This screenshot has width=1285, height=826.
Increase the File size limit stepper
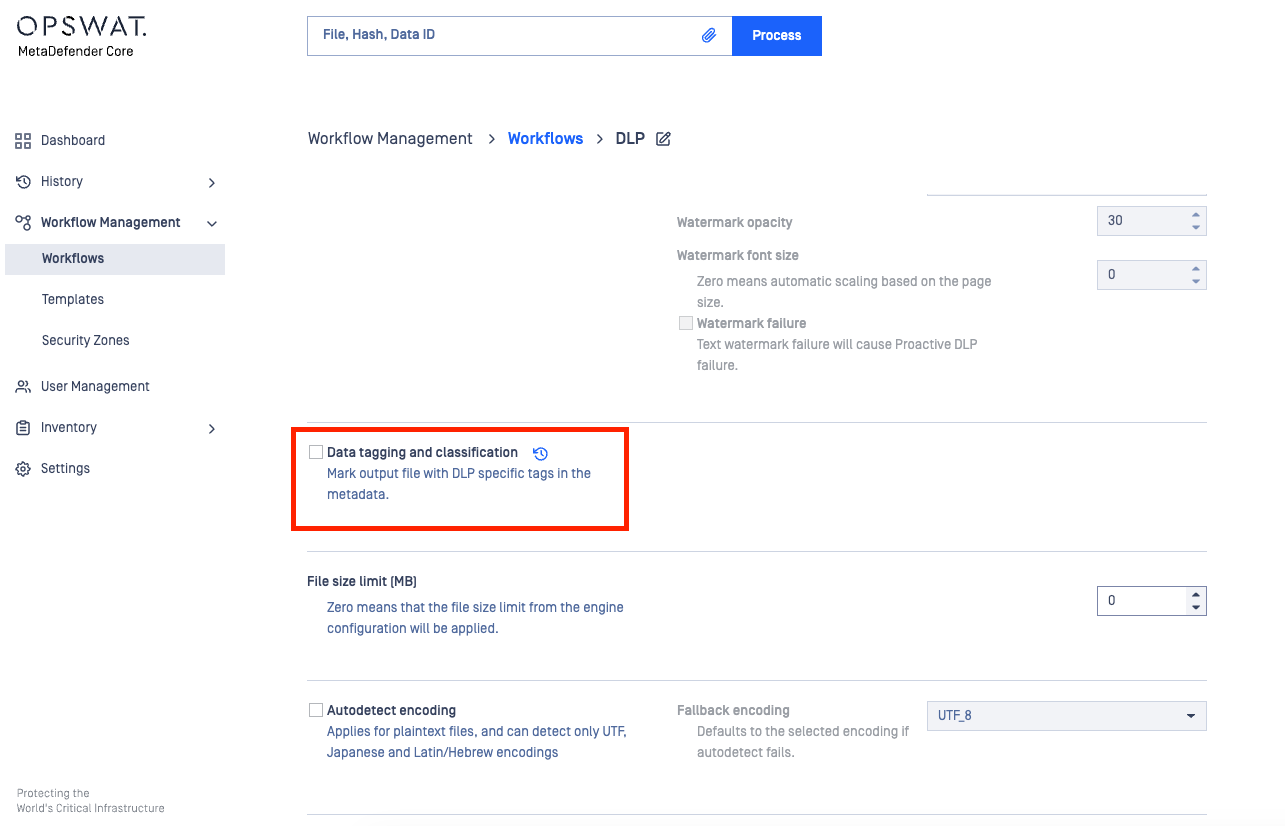coord(1195,594)
